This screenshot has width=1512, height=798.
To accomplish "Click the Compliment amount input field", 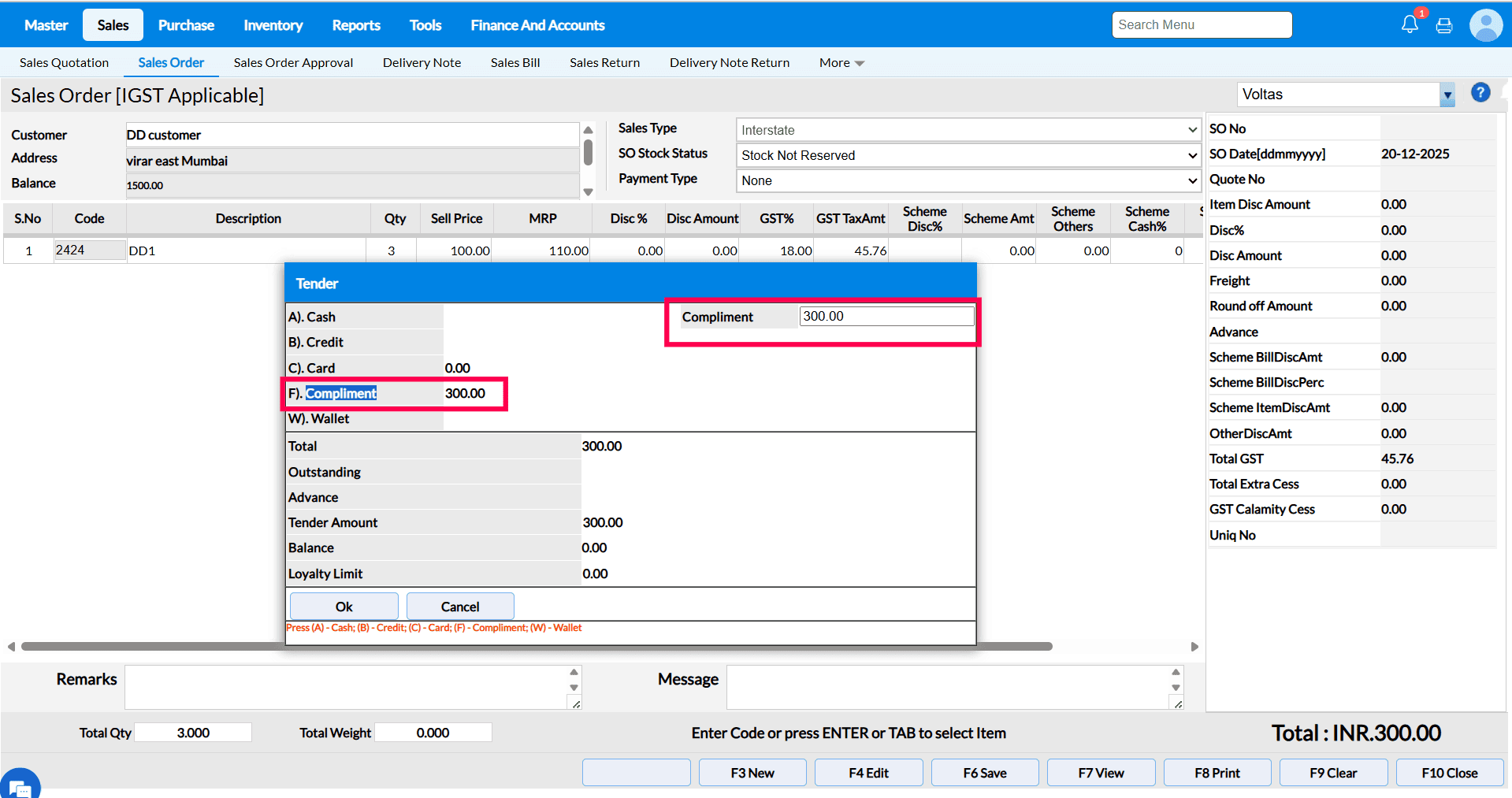I will [x=886, y=316].
